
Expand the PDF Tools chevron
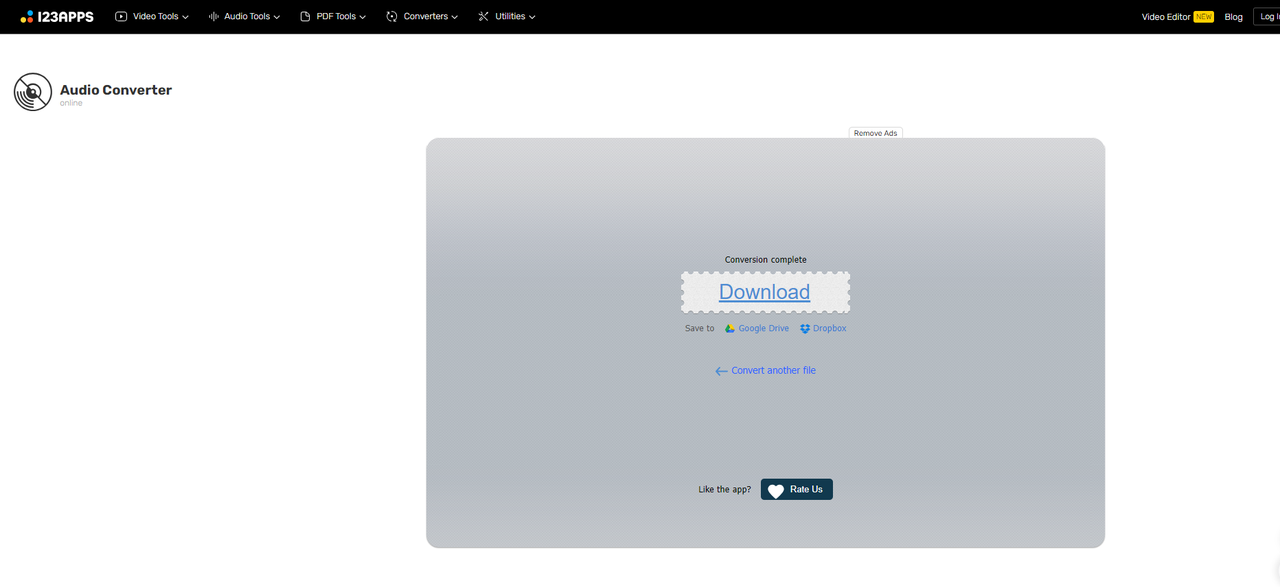363,17
